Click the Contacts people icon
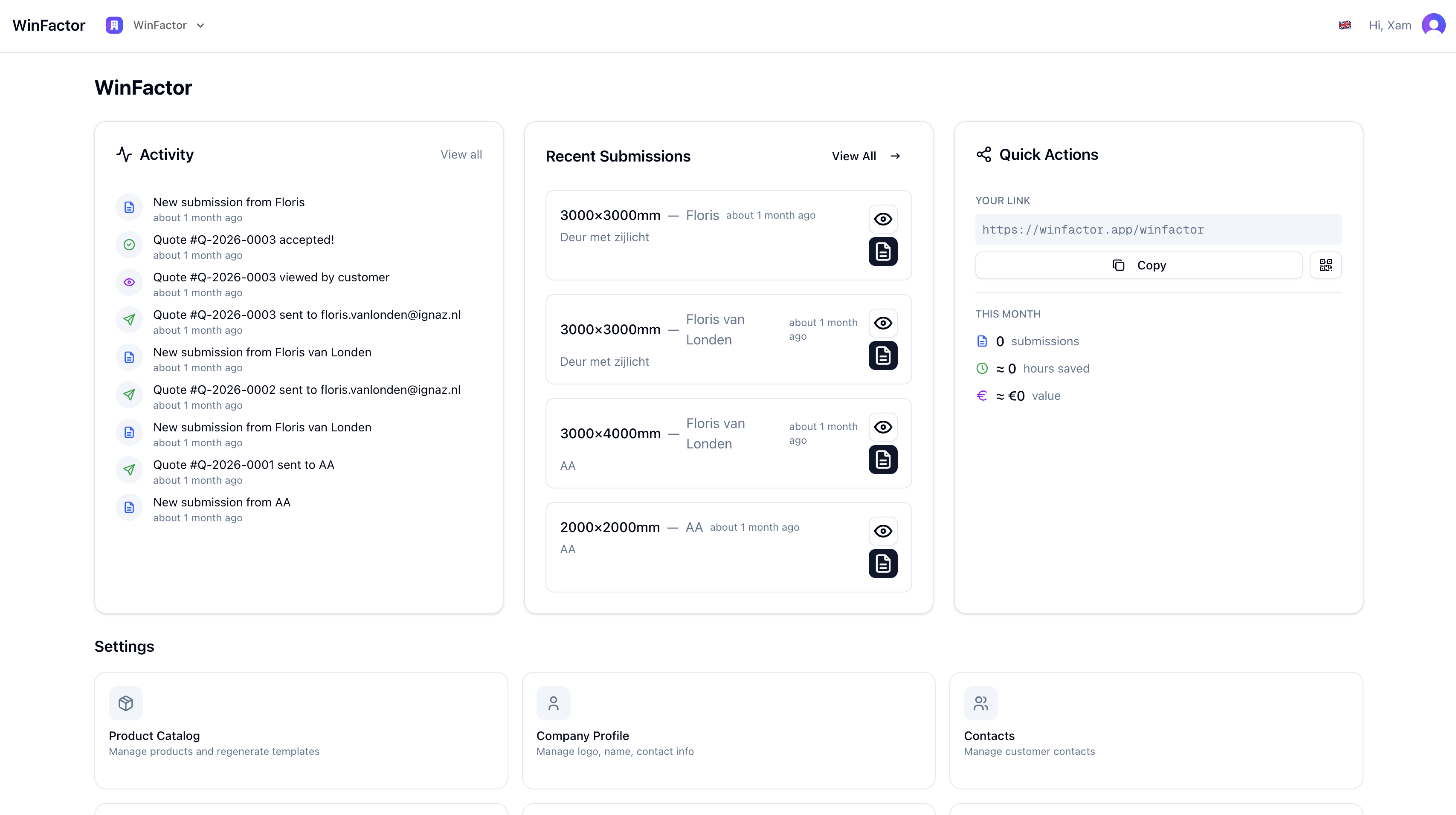Screen dimensions: 1456x815 [980, 703]
